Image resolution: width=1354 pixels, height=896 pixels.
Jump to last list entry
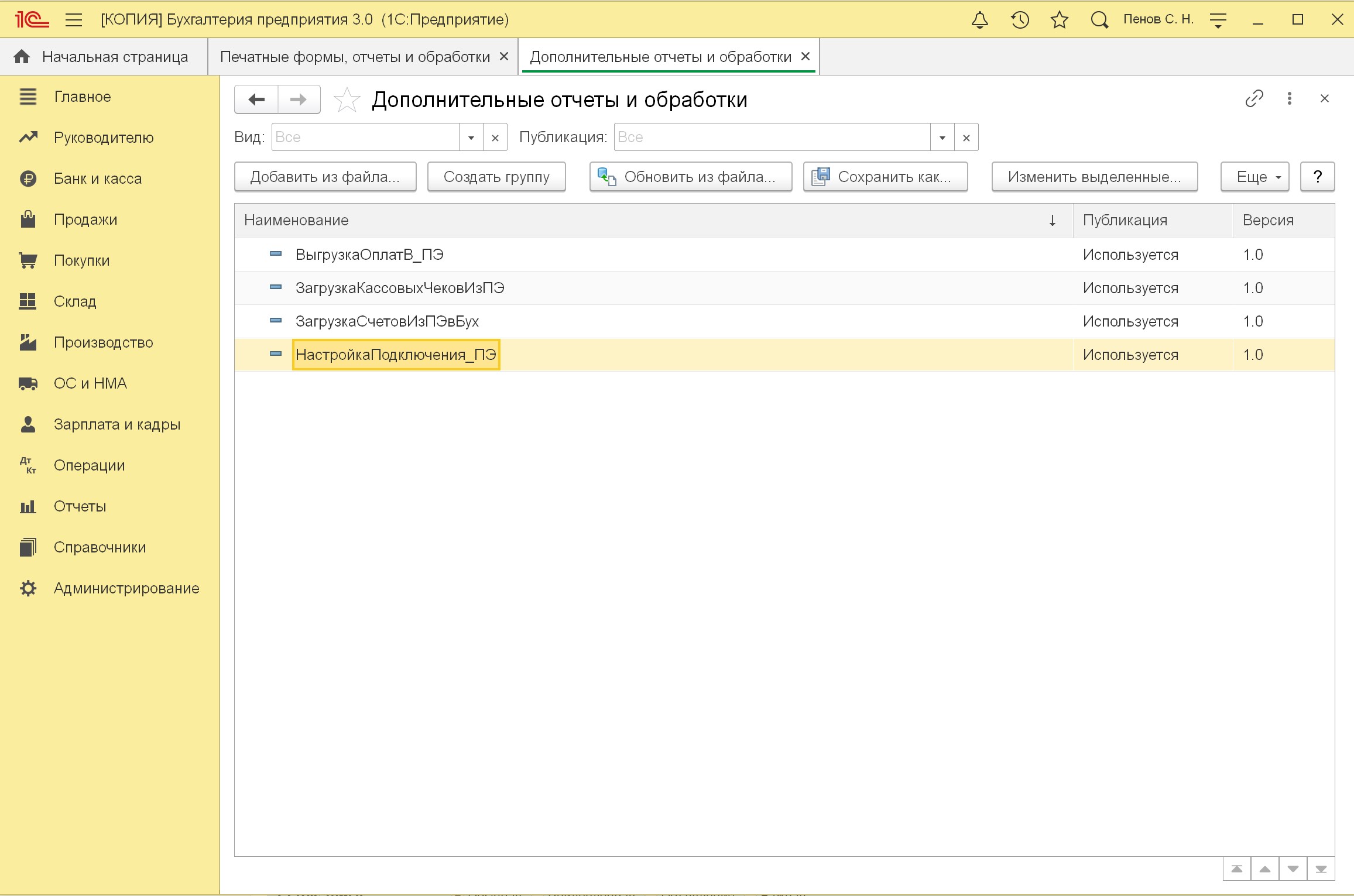[x=1321, y=869]
